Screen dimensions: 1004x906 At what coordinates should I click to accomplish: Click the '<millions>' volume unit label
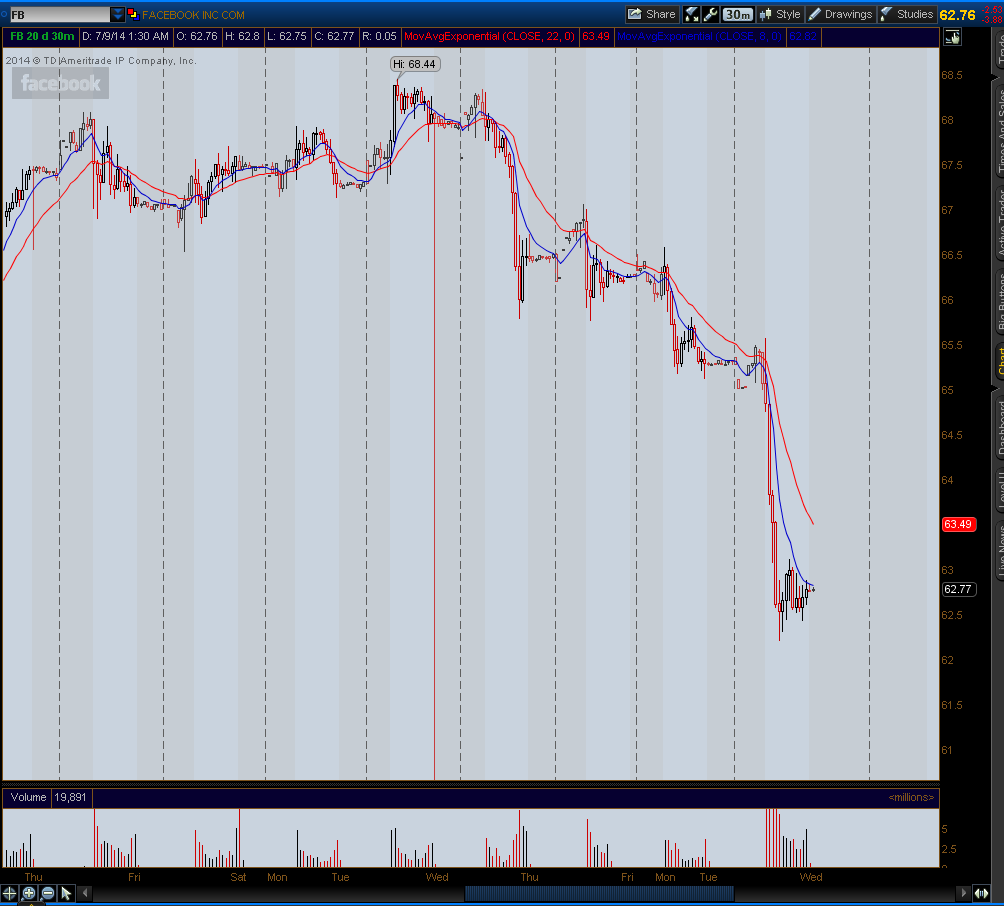911,797
